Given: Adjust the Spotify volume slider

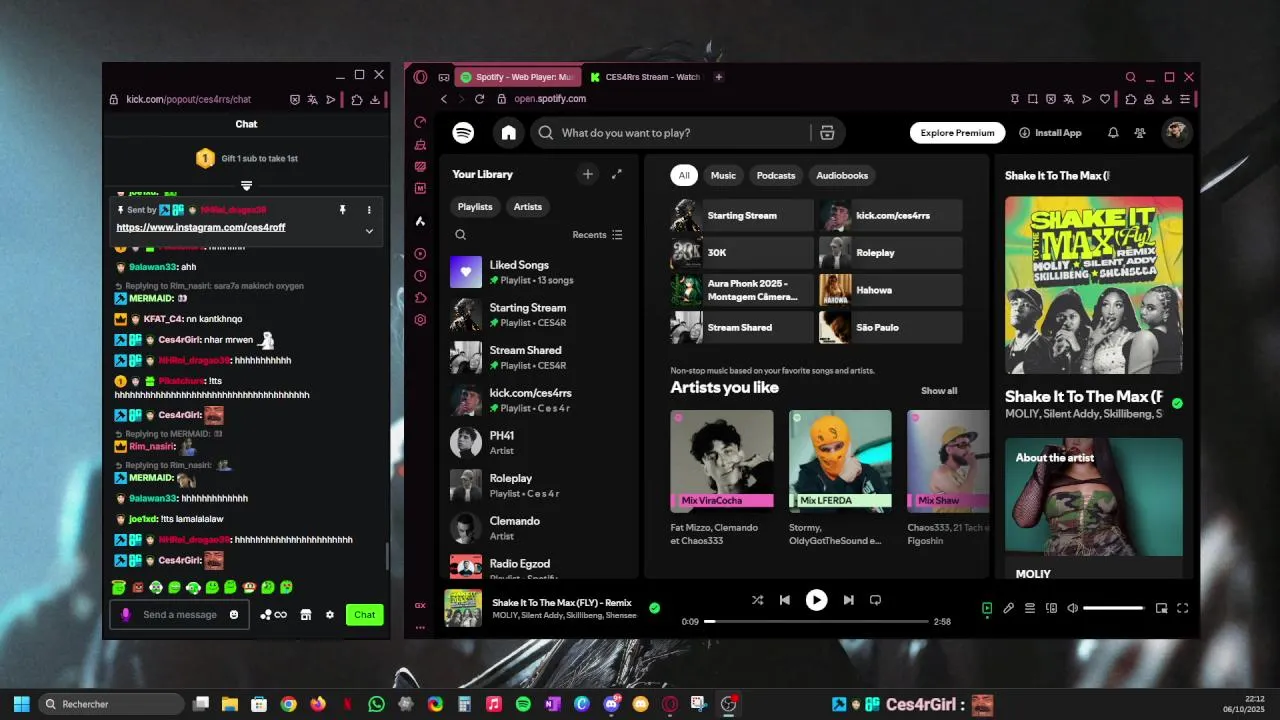Looking at the screenshot, I should point(1113,608).
